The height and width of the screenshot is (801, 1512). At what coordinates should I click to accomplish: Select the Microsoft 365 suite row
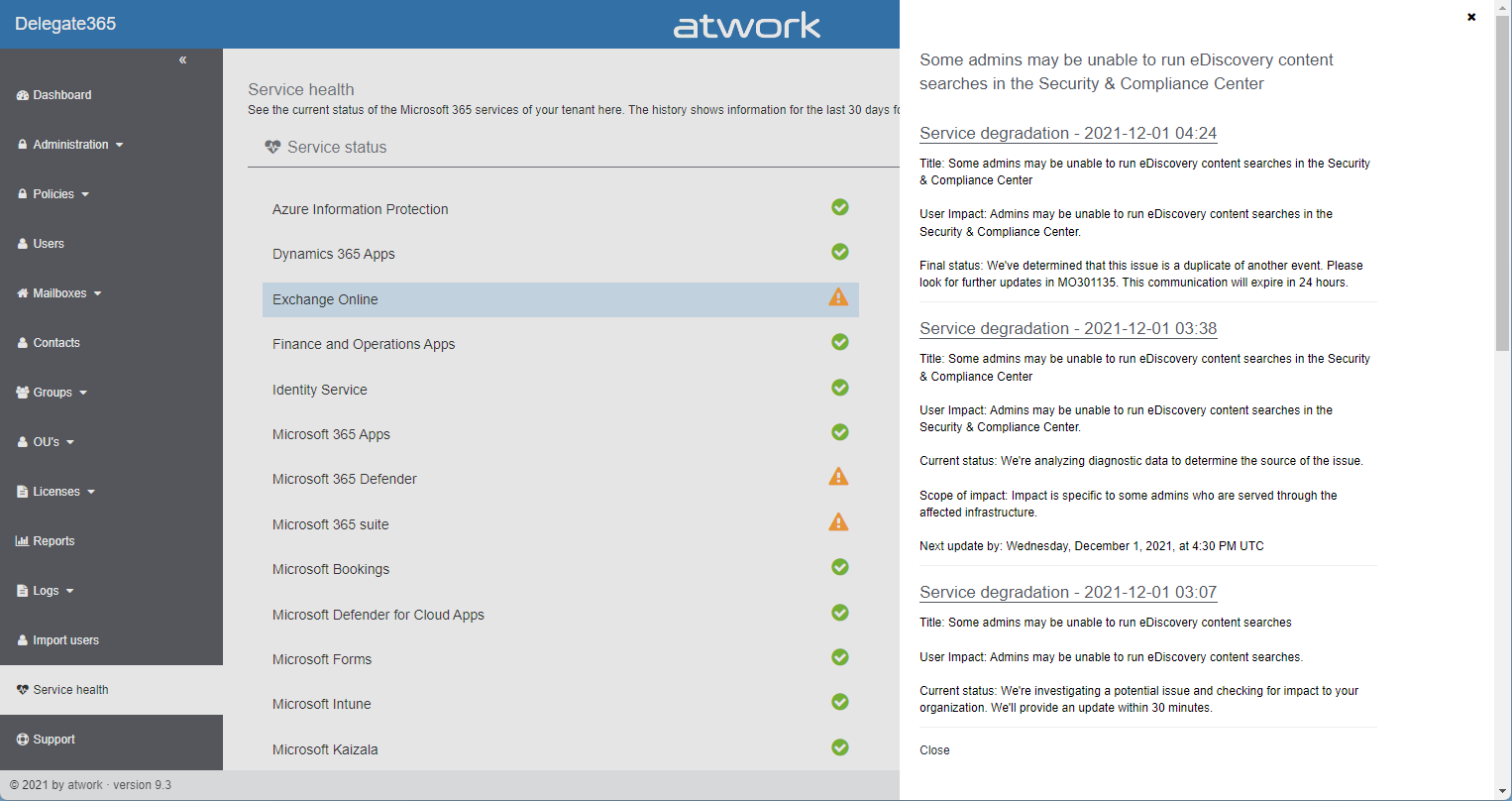[x=561, y=524]
